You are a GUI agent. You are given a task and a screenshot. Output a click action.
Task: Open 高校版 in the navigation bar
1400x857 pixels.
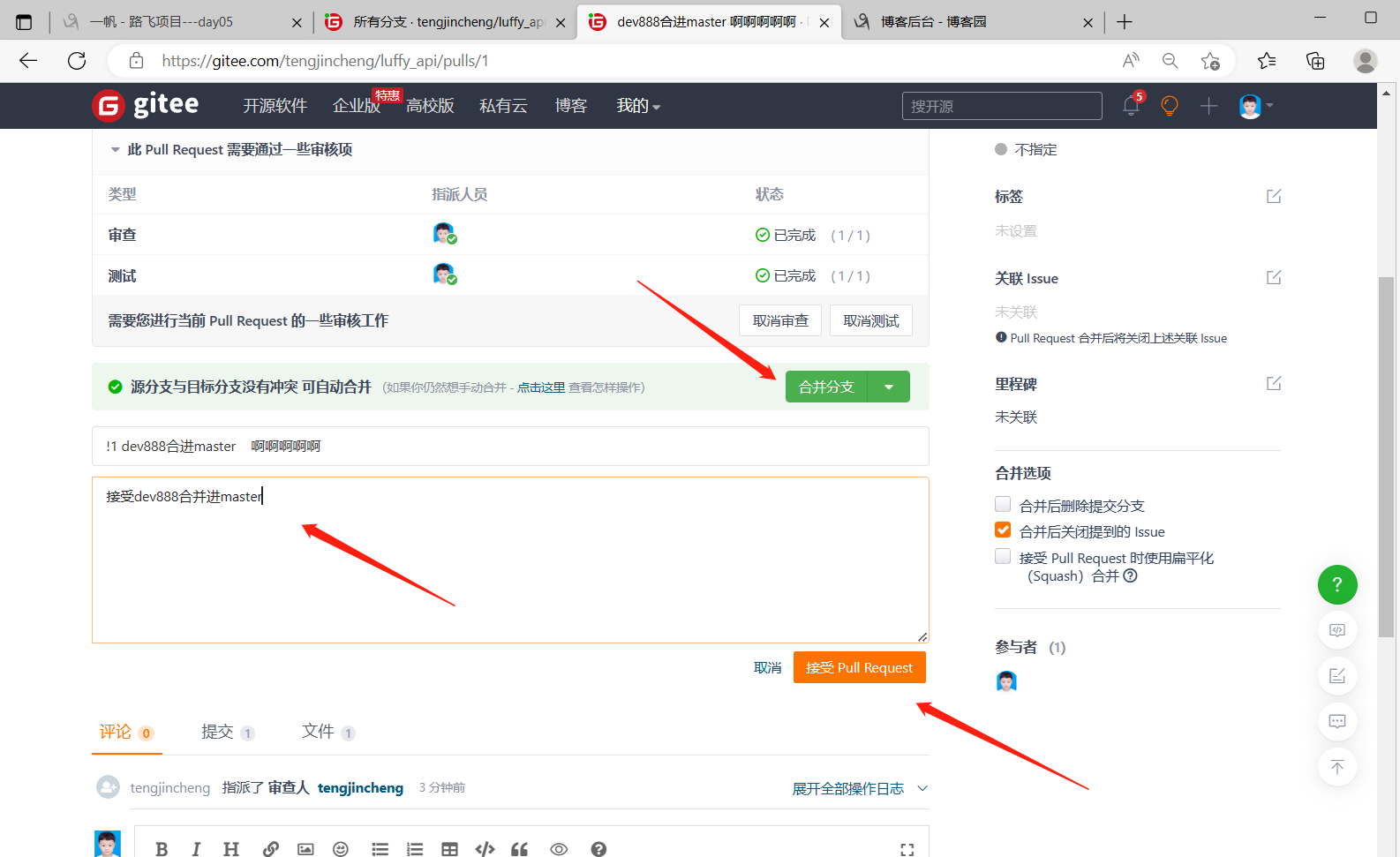tap(430, 106)
